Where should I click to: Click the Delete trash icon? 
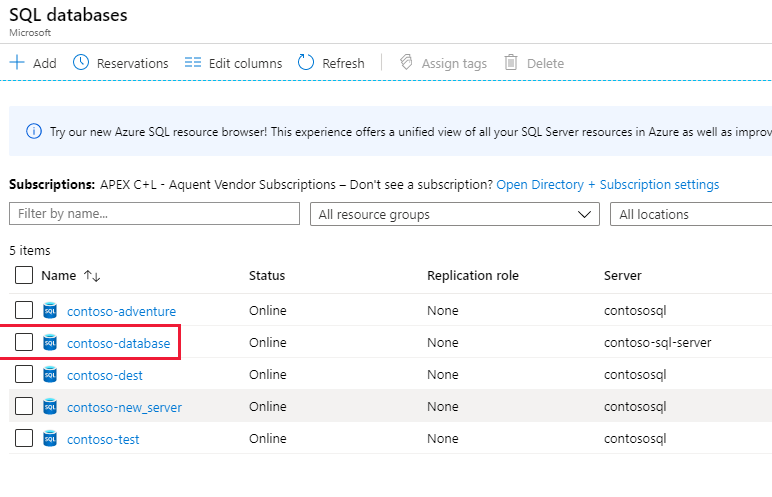click(x=511, y=63)
